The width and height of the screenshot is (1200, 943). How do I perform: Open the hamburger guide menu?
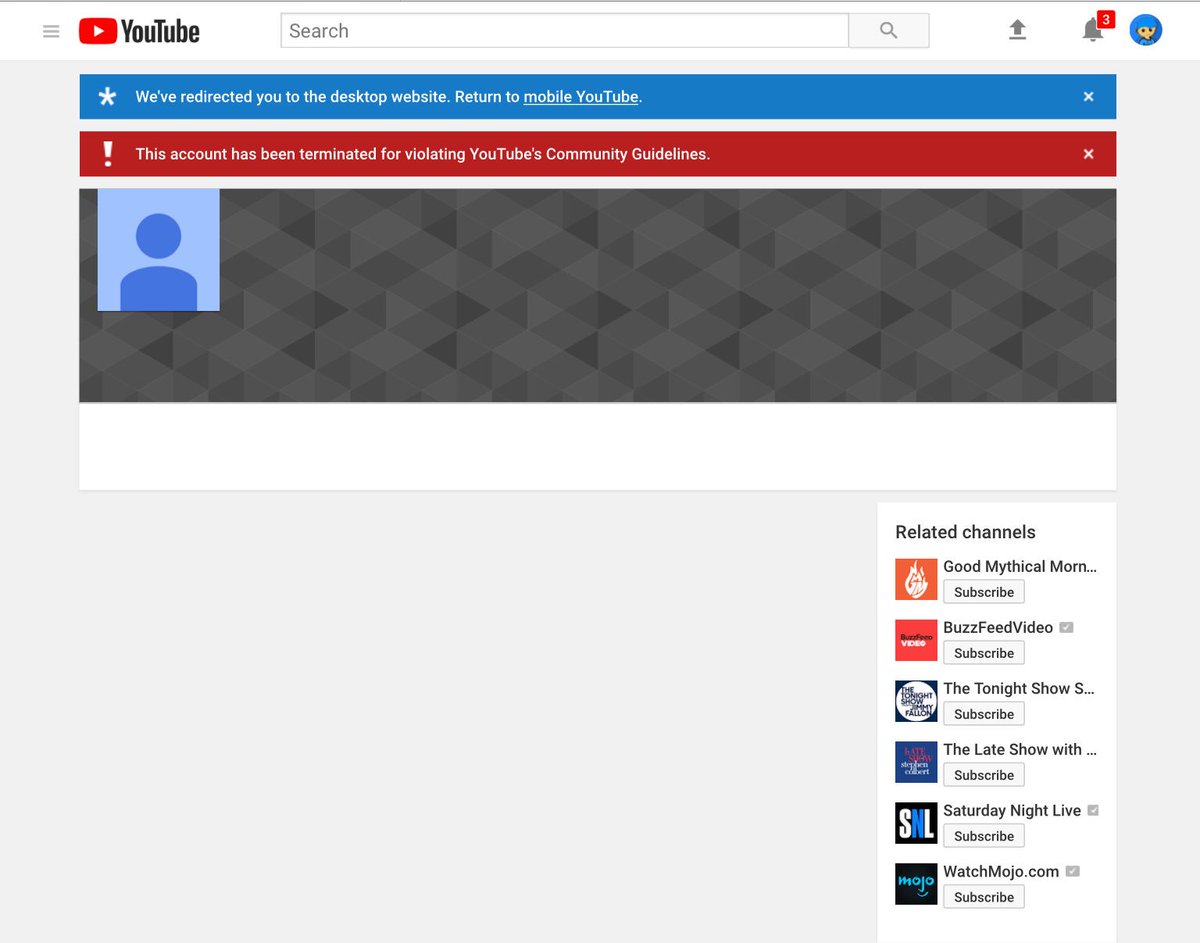click(x=51, y=31)
